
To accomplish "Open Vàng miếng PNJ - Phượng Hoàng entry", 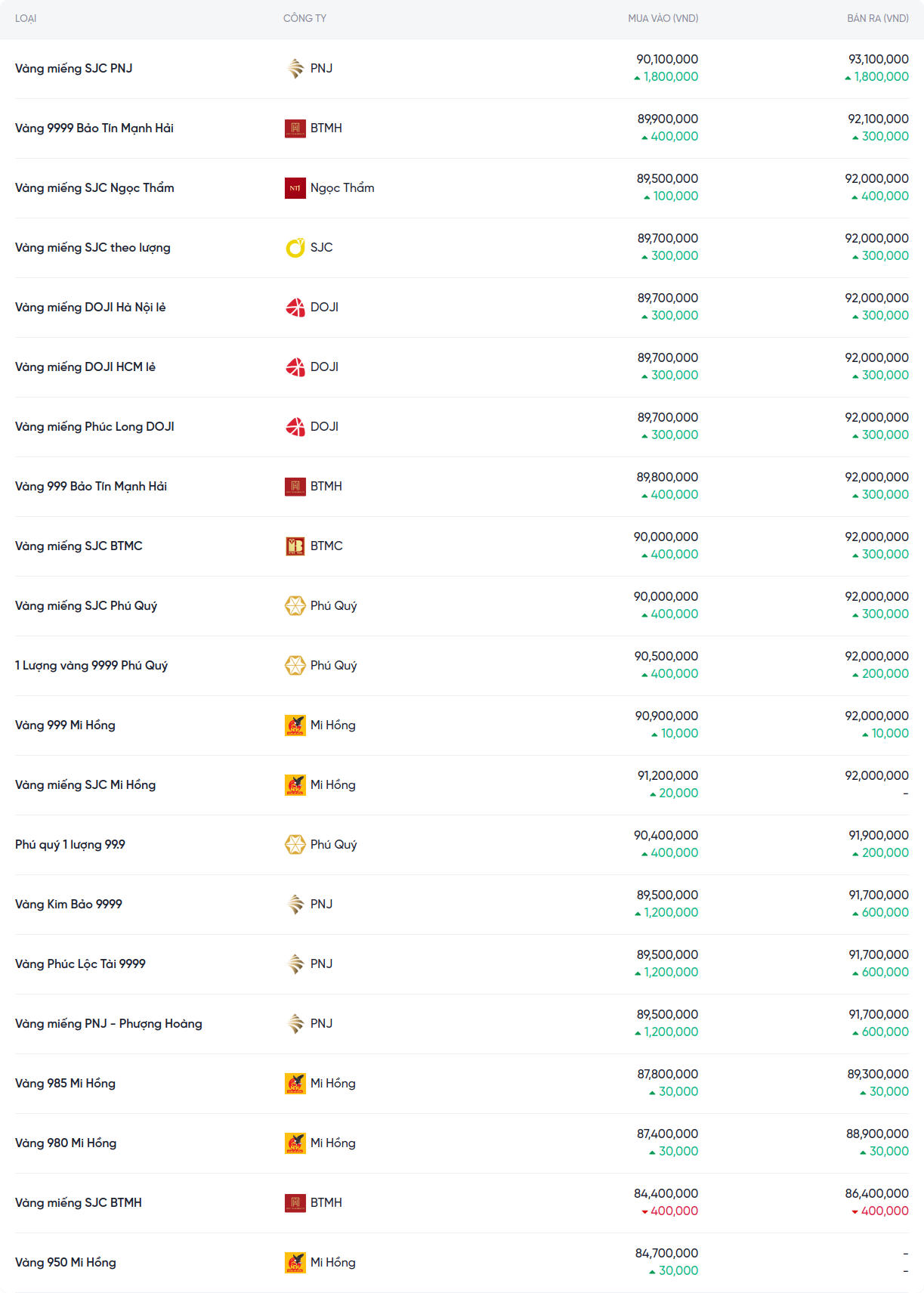I will point(109,1024).
